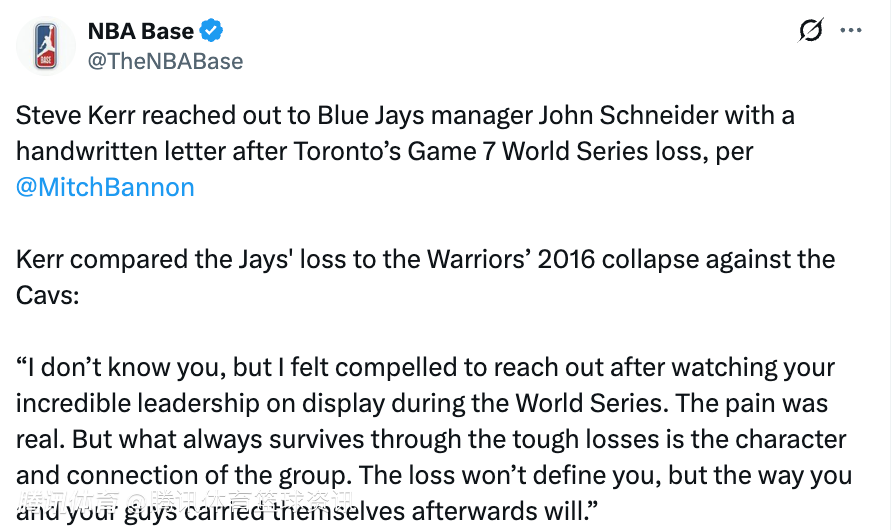Open Grok actions icon on the tweet
Image resolution: width=896 pixels, height=530 pixels.
tap(811, 30)
